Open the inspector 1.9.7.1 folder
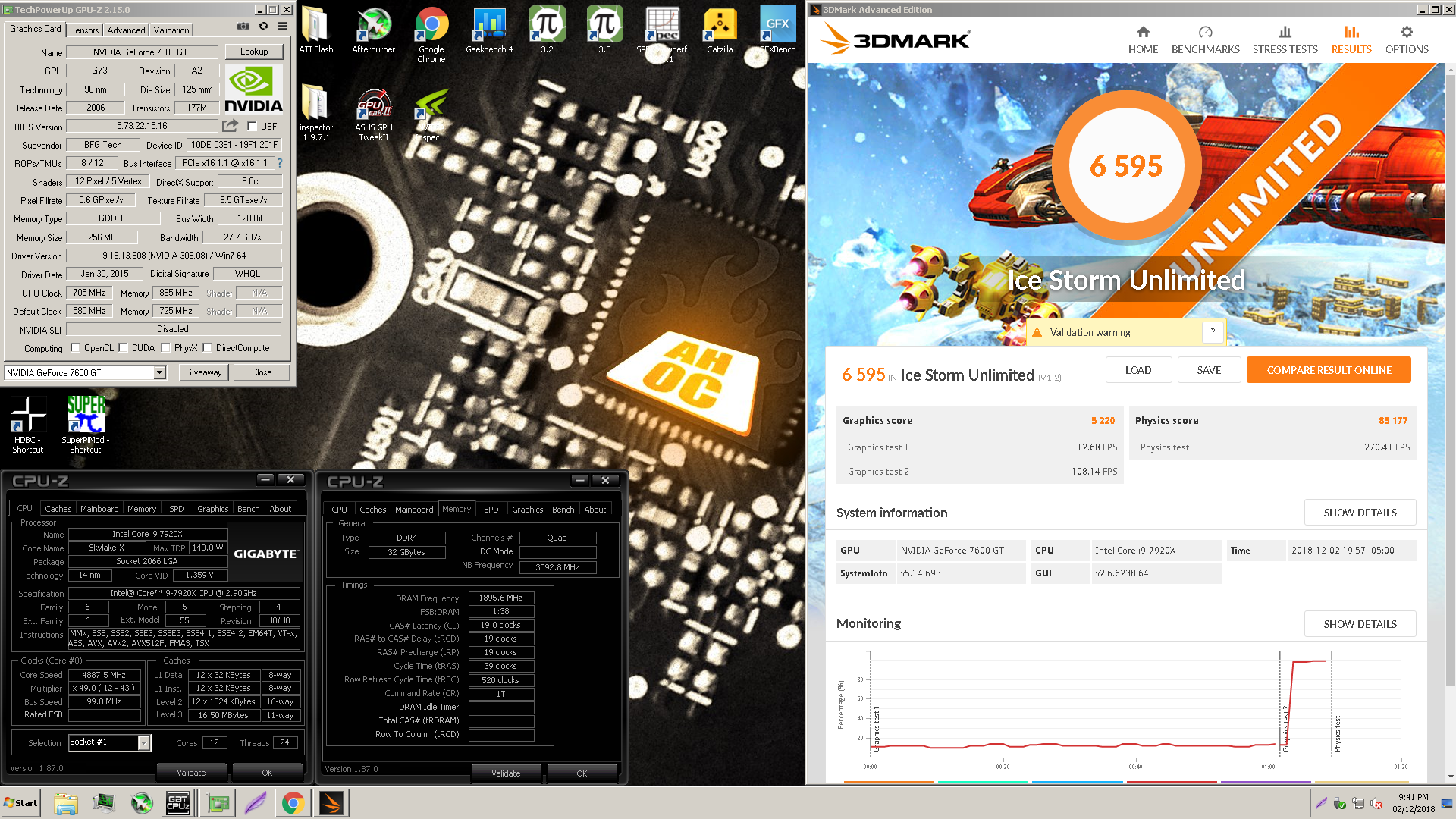This screenshot has width=1456, height=819. [x=315, y=113]
